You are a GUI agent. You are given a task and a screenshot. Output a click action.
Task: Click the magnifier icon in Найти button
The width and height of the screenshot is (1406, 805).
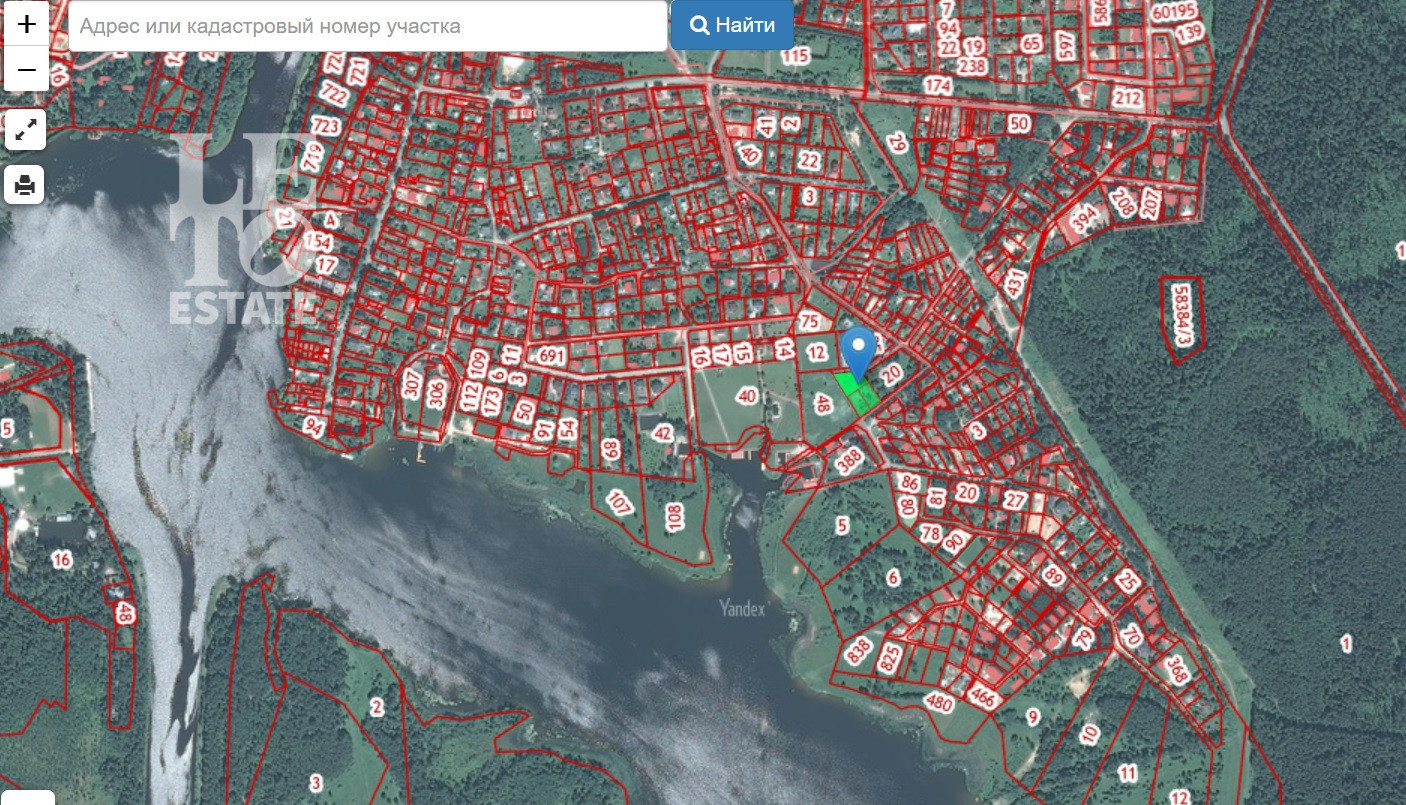pyautogui.click(x=700, y=26)
